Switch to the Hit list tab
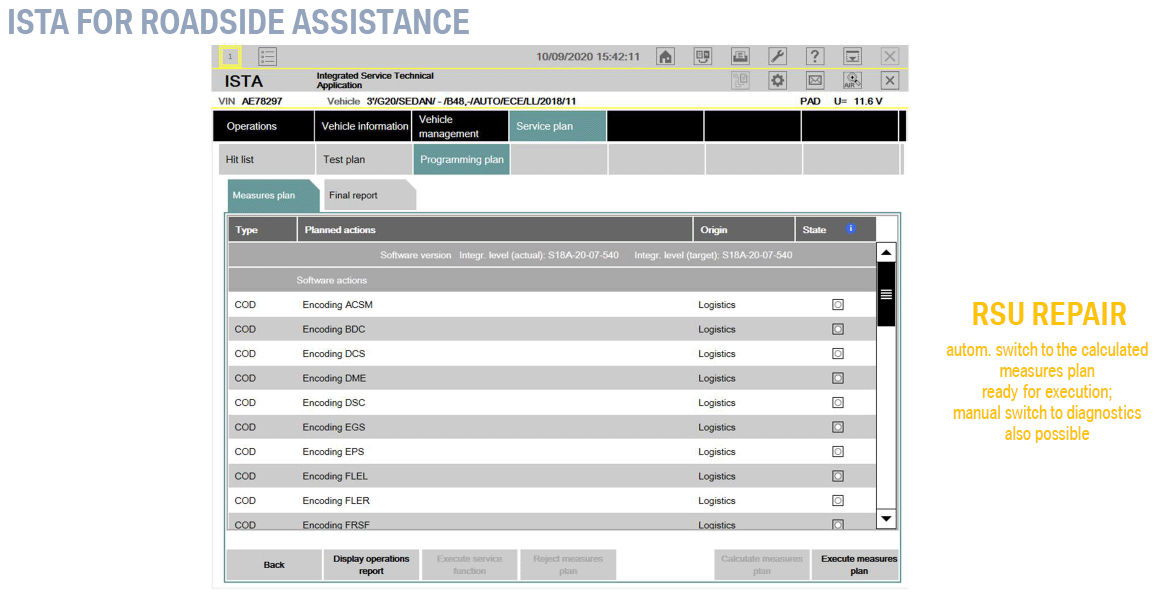 (266, 159)
